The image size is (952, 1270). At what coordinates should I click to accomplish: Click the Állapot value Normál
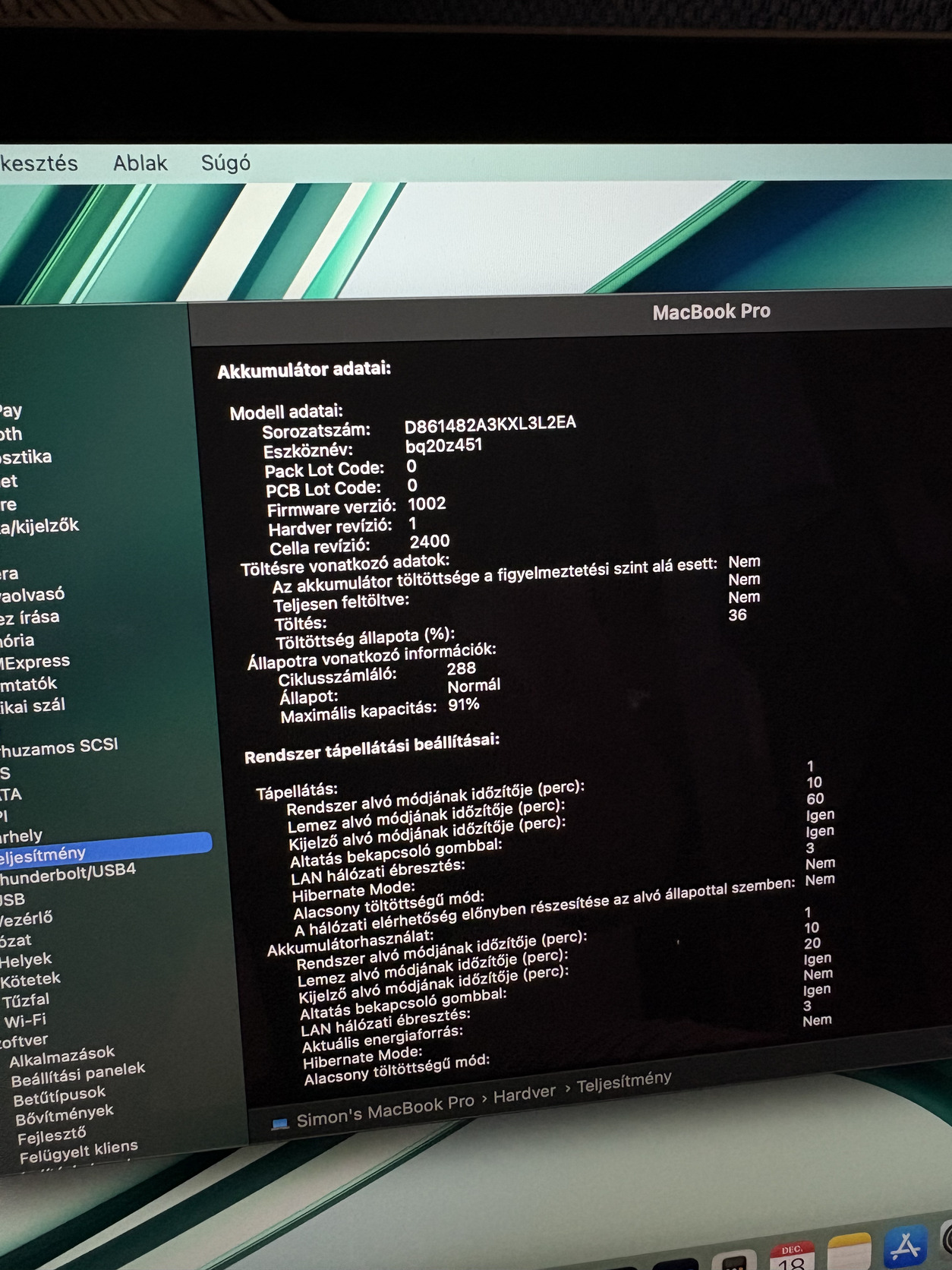coord(474,686)
